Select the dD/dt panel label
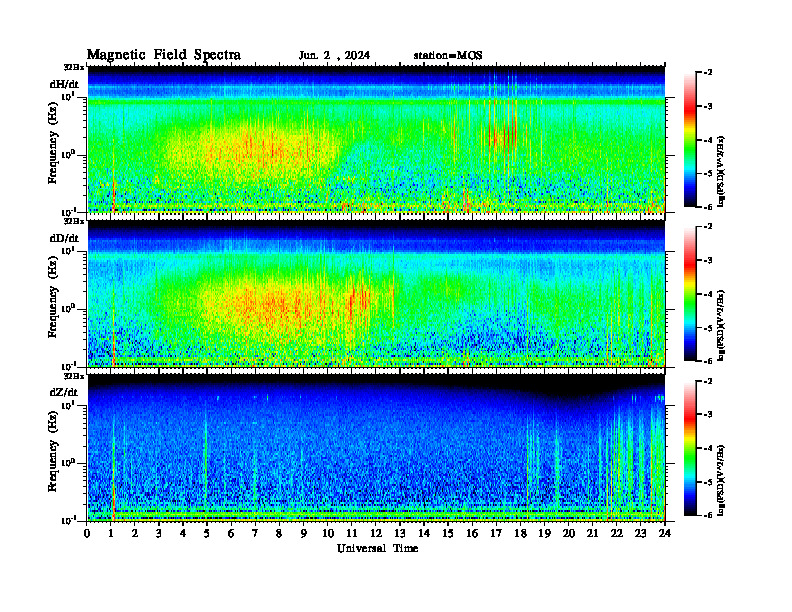This screenshot has width=792, height=612. pos(64,238)
